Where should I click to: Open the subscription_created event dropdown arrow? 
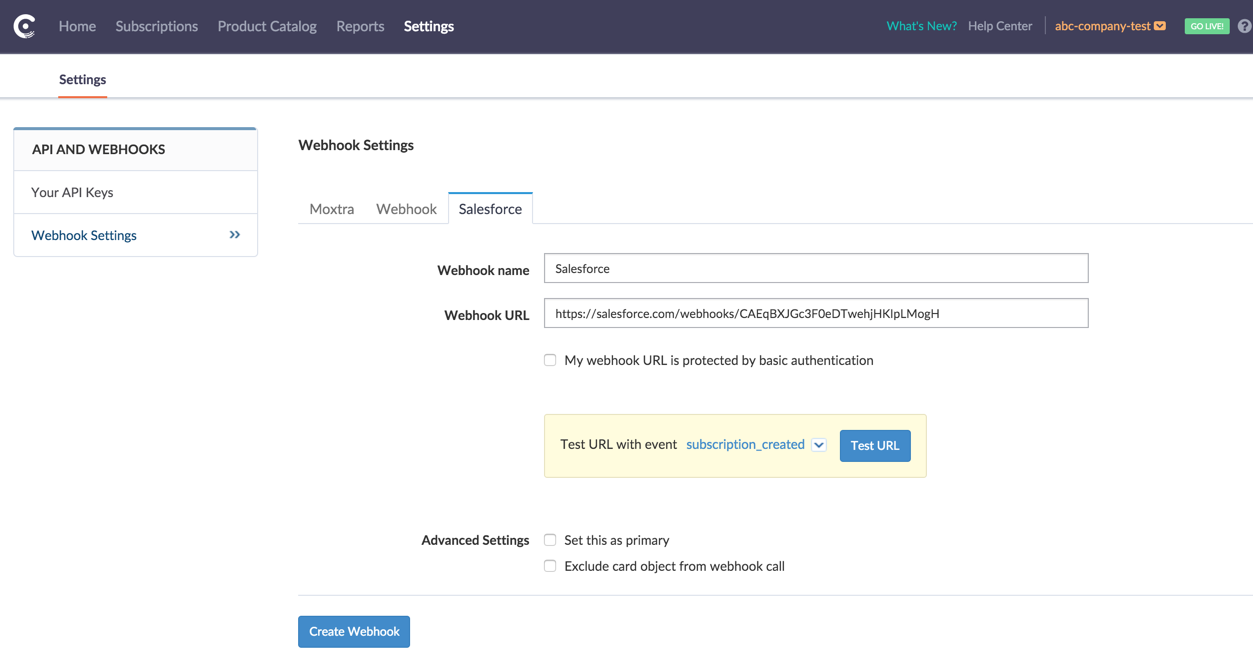[819, 445]
